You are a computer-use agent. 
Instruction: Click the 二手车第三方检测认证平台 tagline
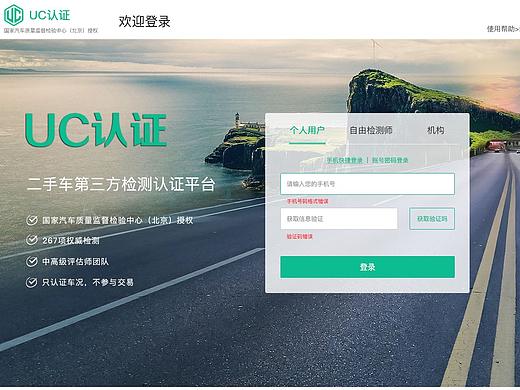(121, 184)
